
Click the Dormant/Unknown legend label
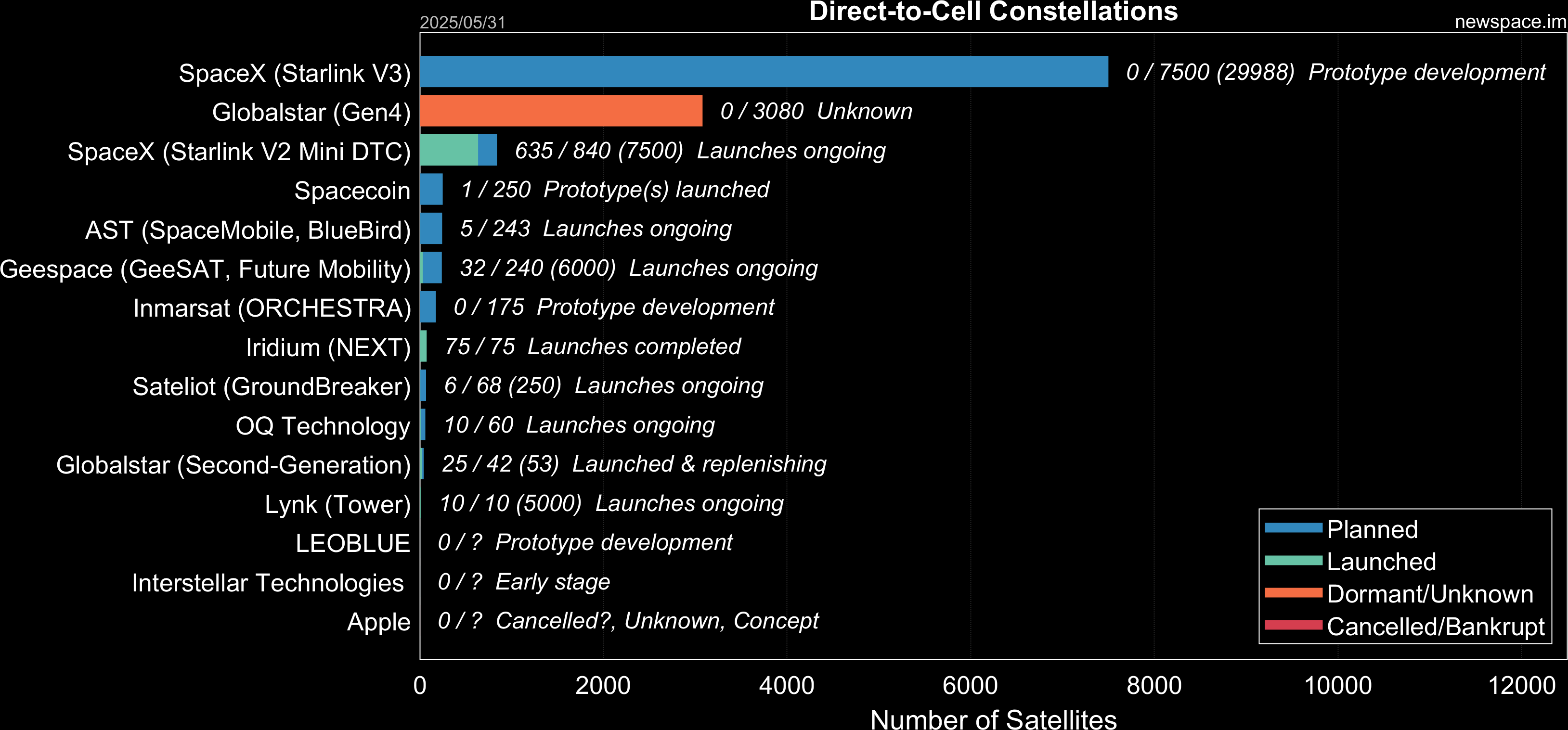[1430, 594]
